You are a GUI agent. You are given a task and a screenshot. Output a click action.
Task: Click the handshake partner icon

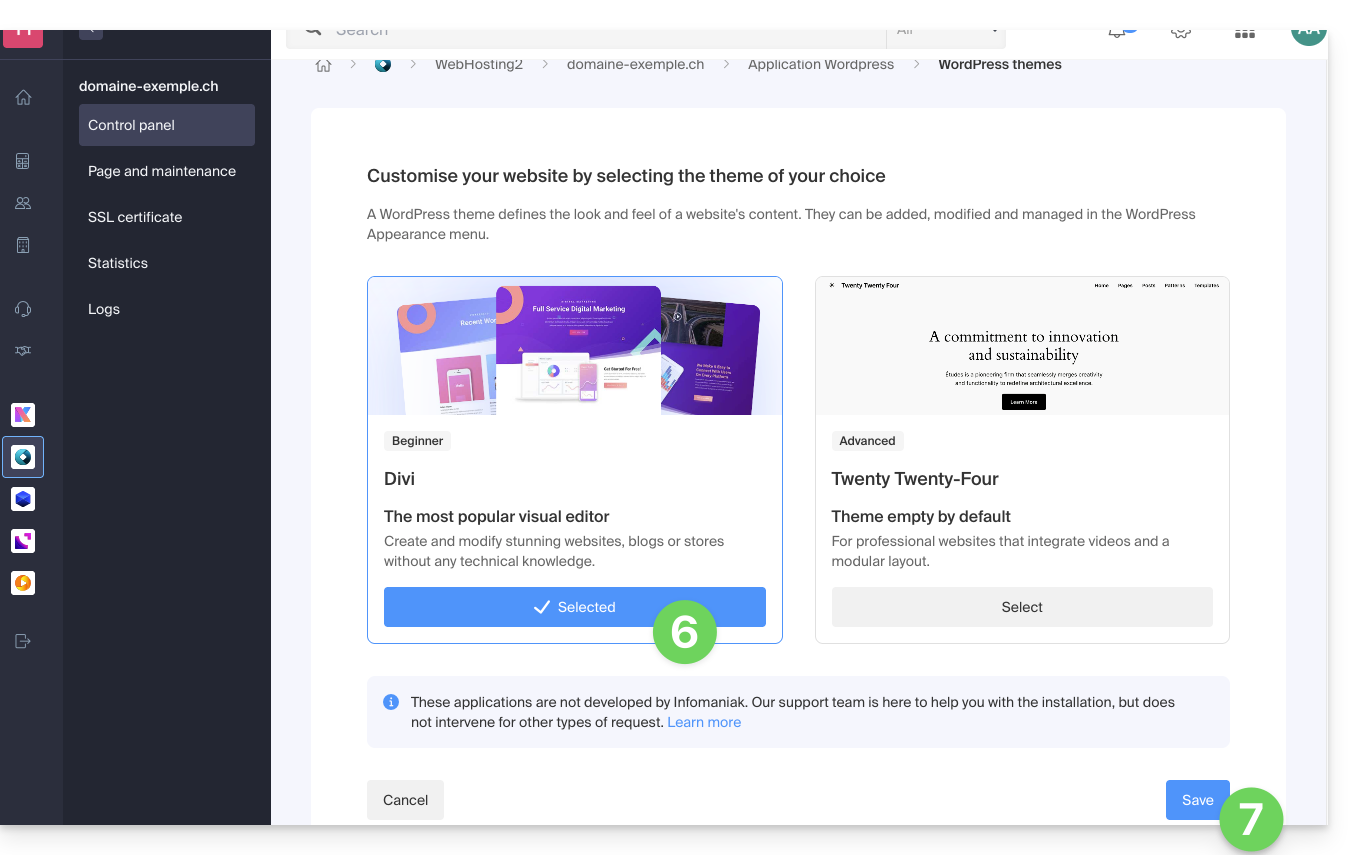pyautogui.click(x=23, y=351)
